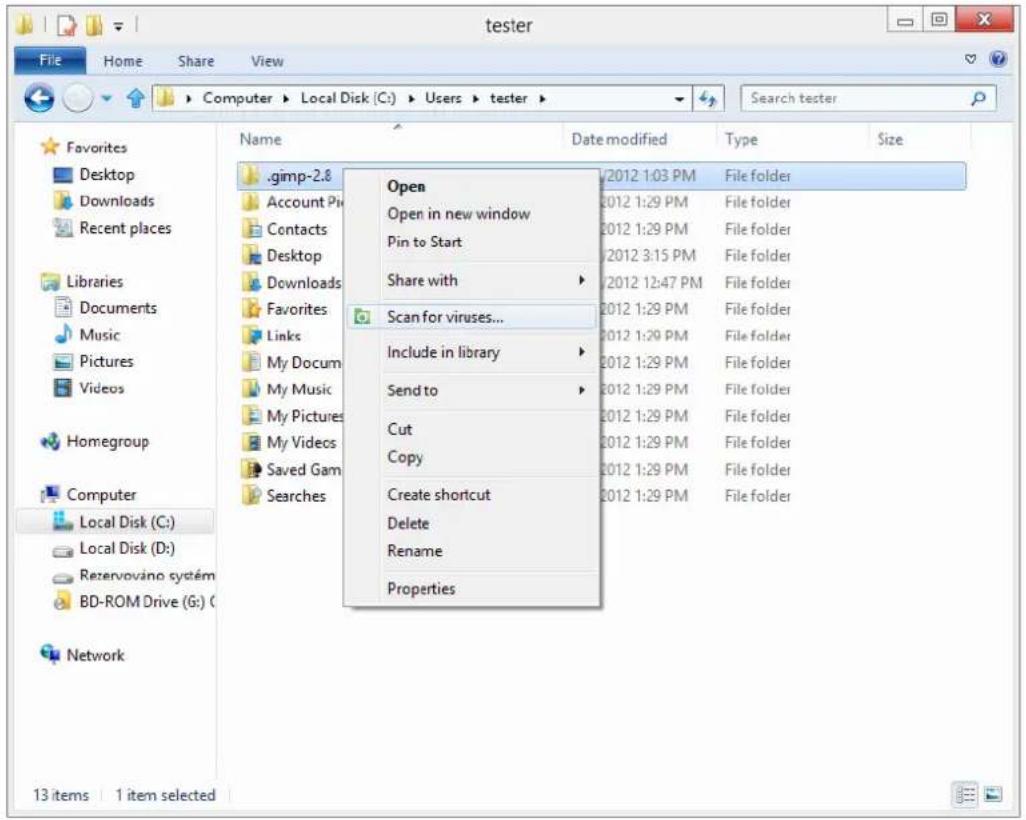
Task: Click the search magnifier icon
Action: [x=978, y=99]
